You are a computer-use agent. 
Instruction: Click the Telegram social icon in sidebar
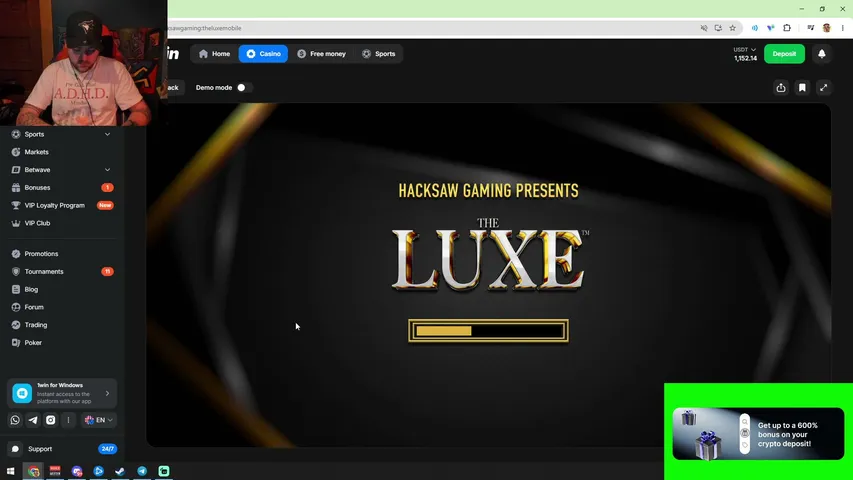click(33, 420)
